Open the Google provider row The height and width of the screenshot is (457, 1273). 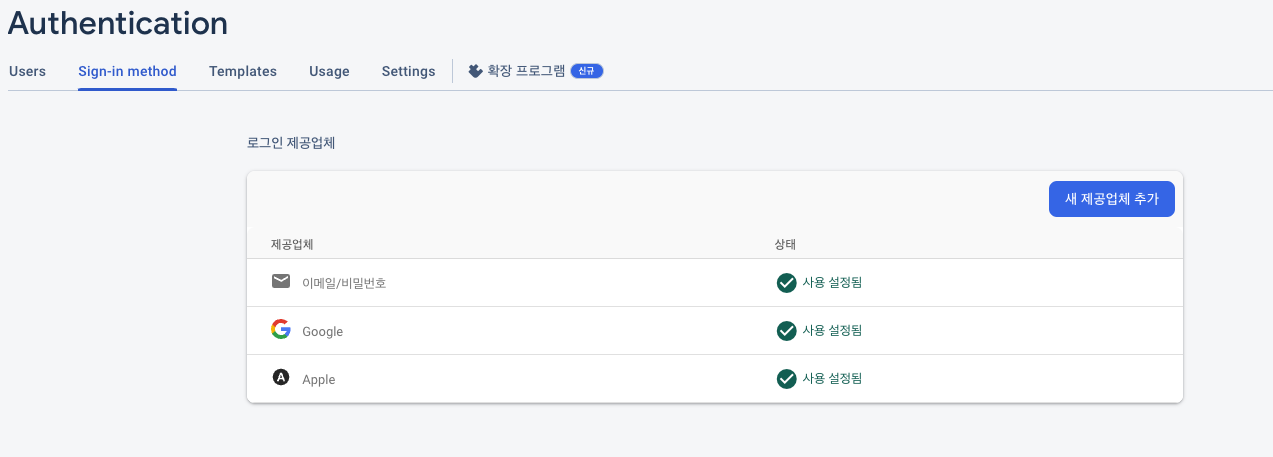(x=715, y=331)
